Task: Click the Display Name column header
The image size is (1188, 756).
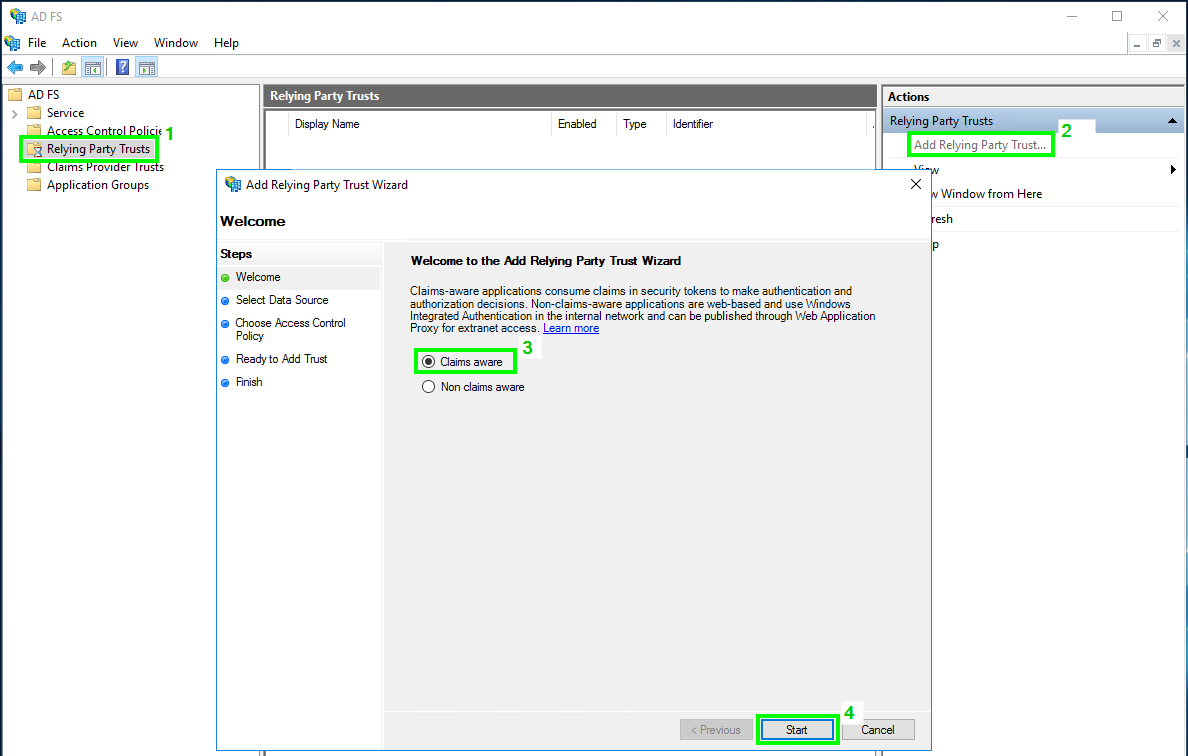Action: [327, 124]
